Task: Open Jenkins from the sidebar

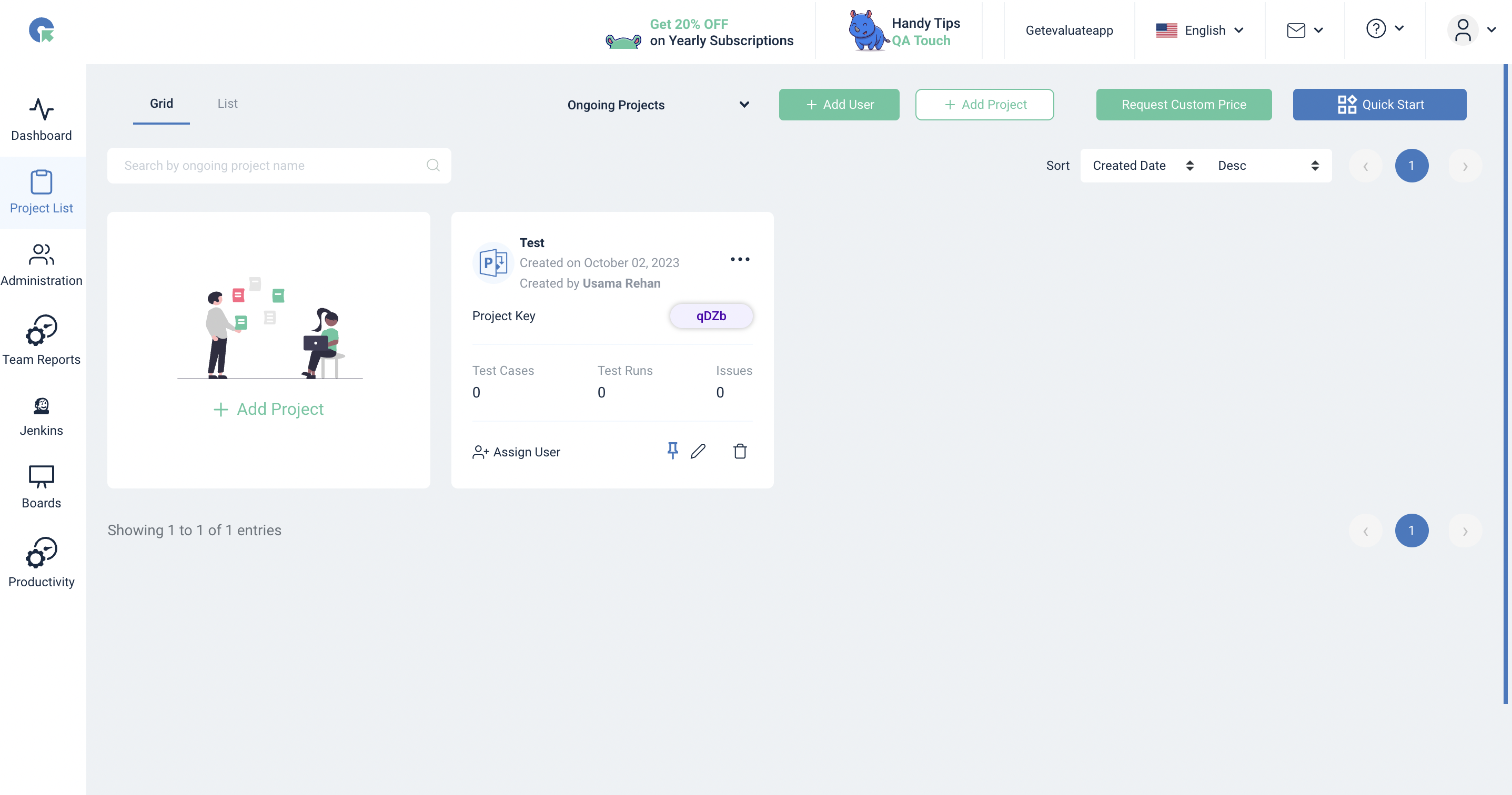Action: tap(41, 416)
